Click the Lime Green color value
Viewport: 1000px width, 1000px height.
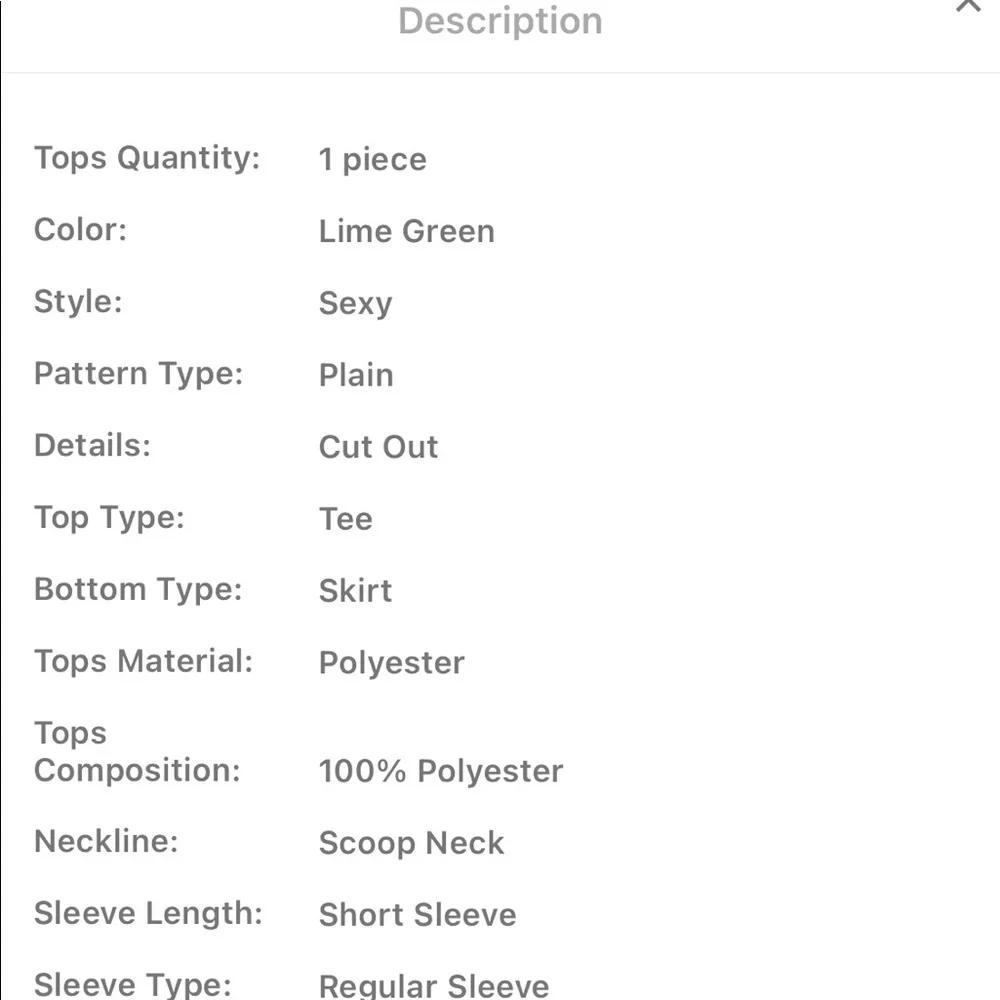(406, 232)
